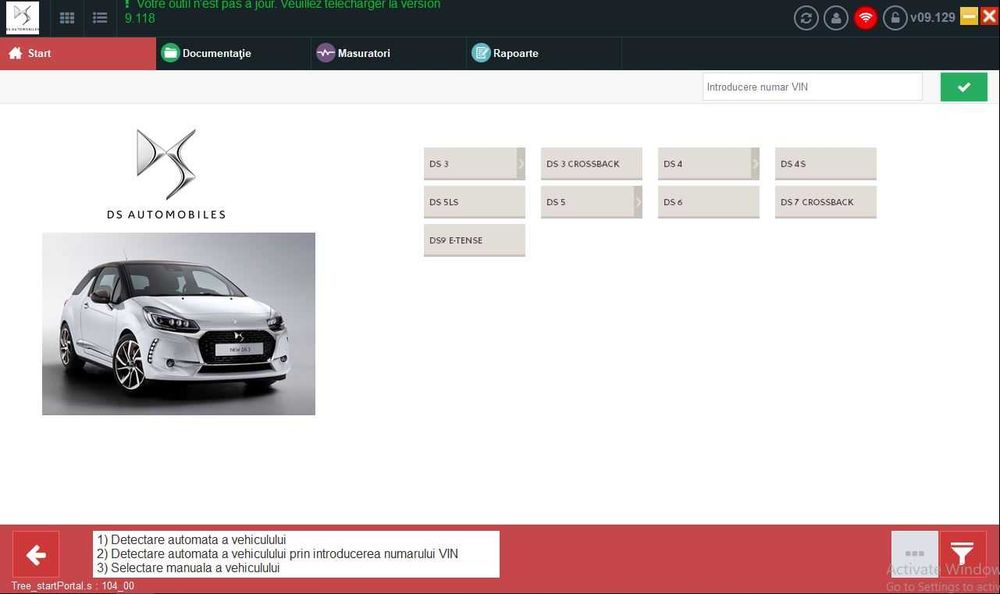
Task: Select the DS 3 CROSSBACK model
Action: click(591, 163)
